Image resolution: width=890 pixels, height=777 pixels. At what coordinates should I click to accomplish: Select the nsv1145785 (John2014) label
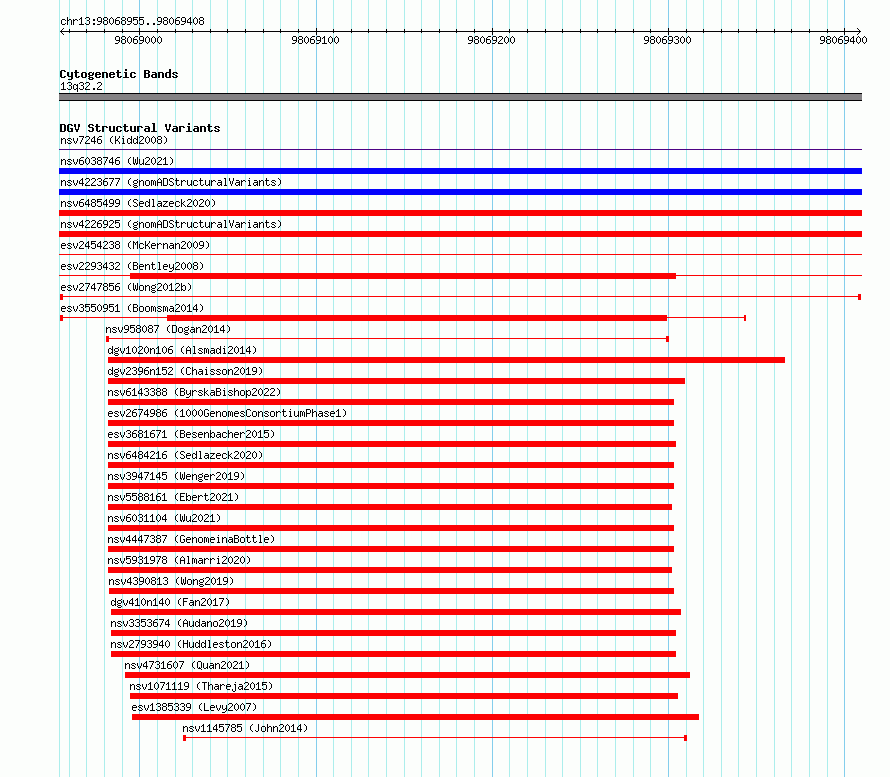click(x=245, y=728)
